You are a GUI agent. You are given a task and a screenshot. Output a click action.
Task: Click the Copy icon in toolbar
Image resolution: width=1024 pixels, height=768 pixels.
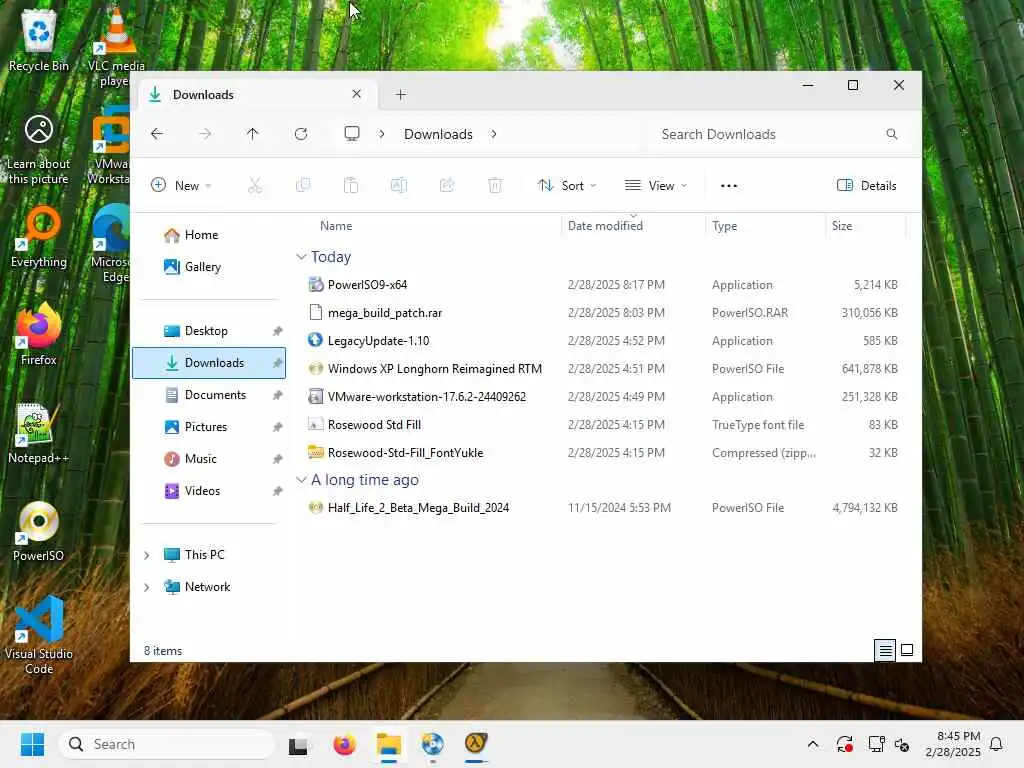303,185
